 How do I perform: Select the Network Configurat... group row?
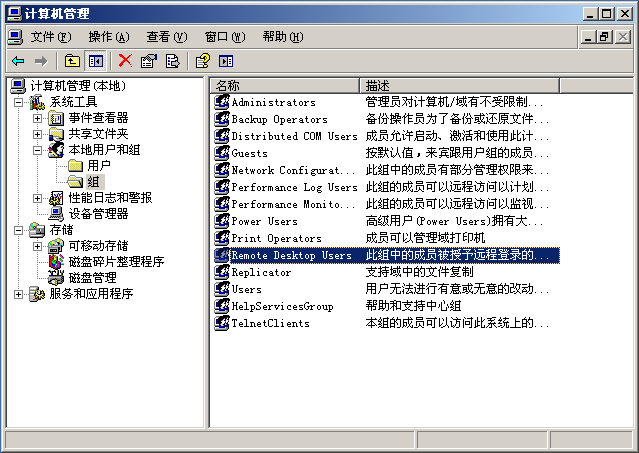(x=293, y=170)
